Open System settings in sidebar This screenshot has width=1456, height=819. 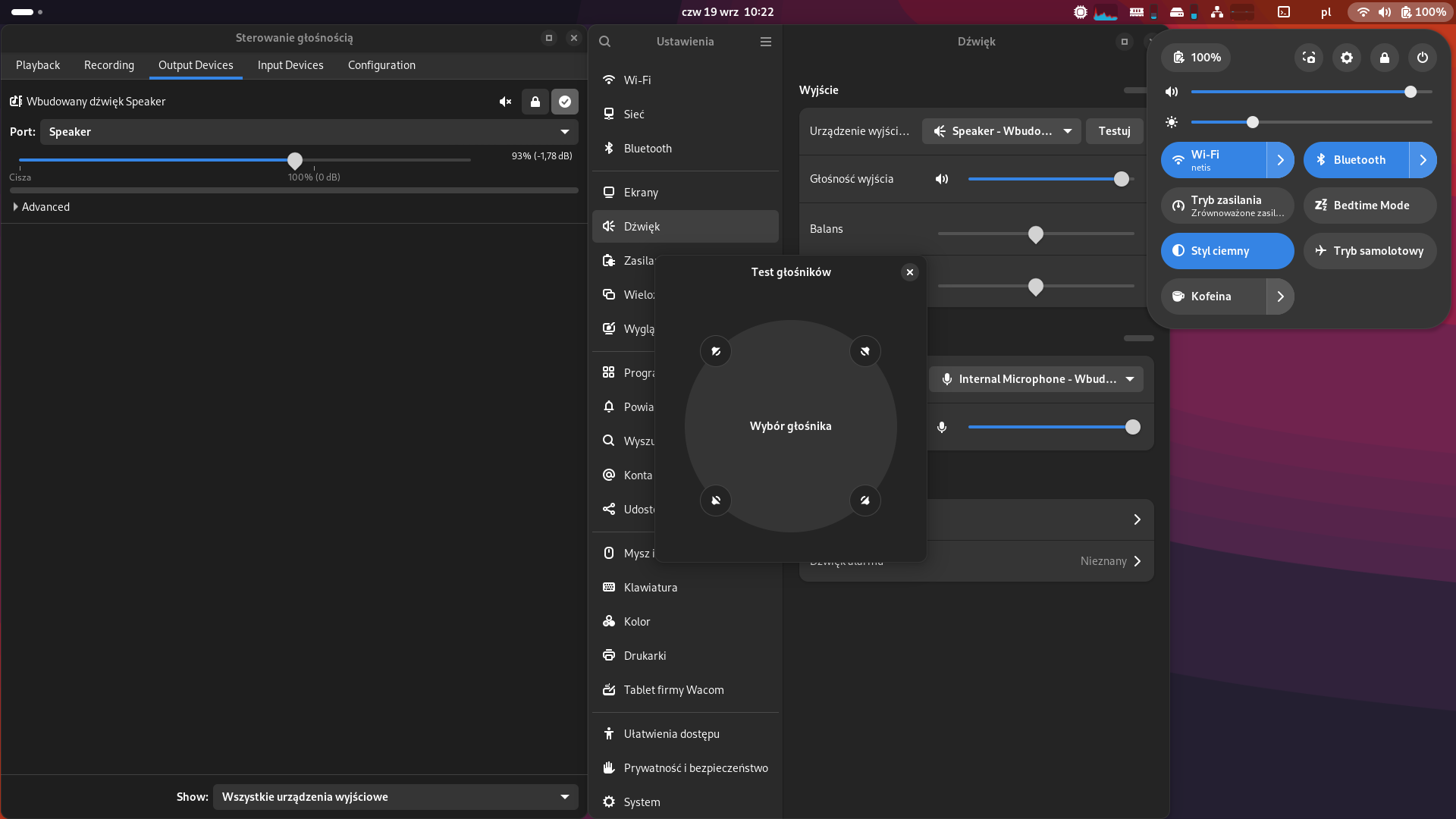(686, 802)
